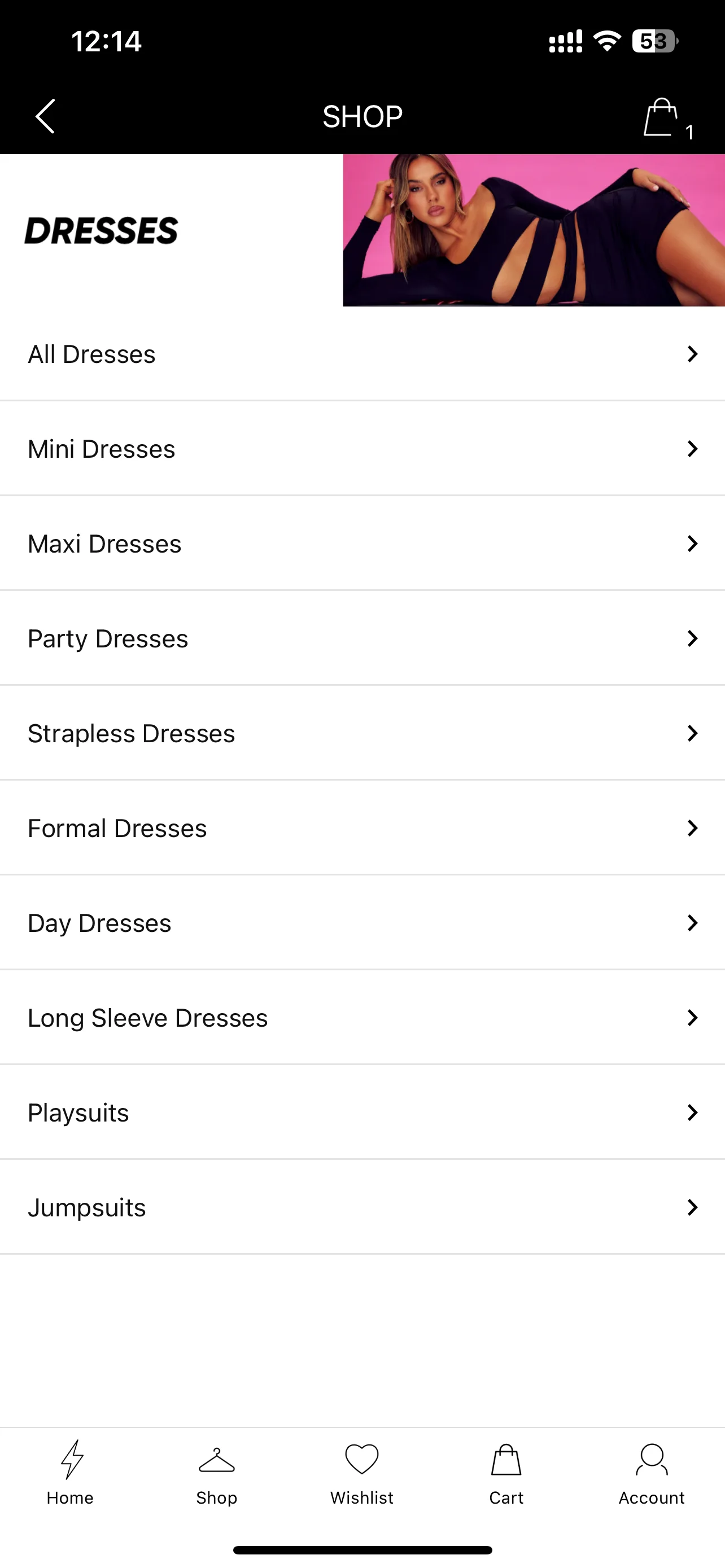Screen dimensions: 725x1568
Task: Tap the dresses banner model photo
Action: point(534,230)
